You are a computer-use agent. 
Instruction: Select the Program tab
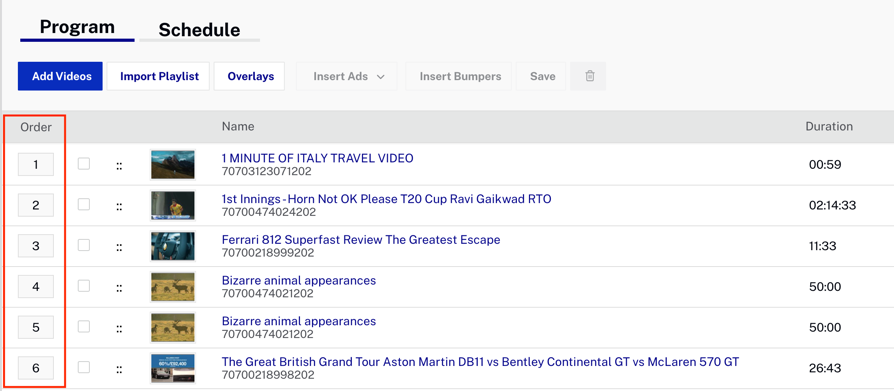[x=77, y=27]
